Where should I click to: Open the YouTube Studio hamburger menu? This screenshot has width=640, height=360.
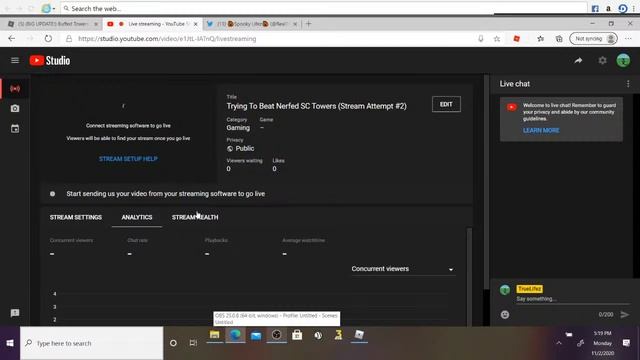pos(15,60)
